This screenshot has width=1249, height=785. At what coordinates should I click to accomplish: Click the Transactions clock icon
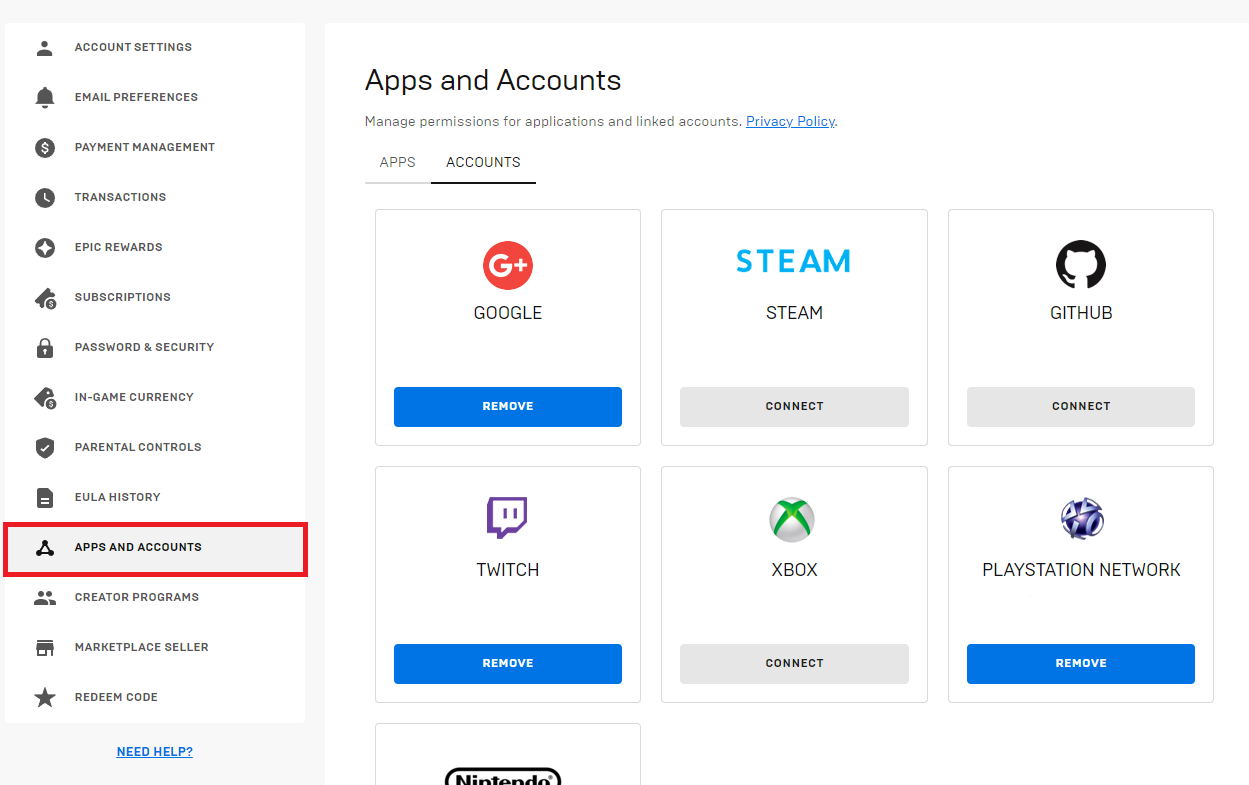45,197
